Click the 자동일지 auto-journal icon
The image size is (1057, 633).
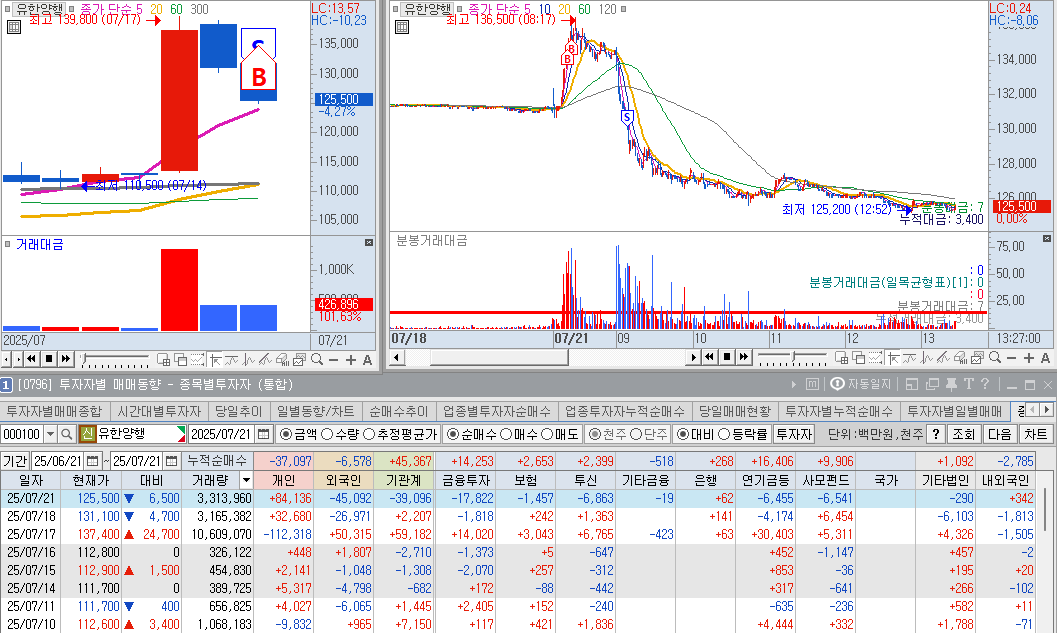(837, 384)
